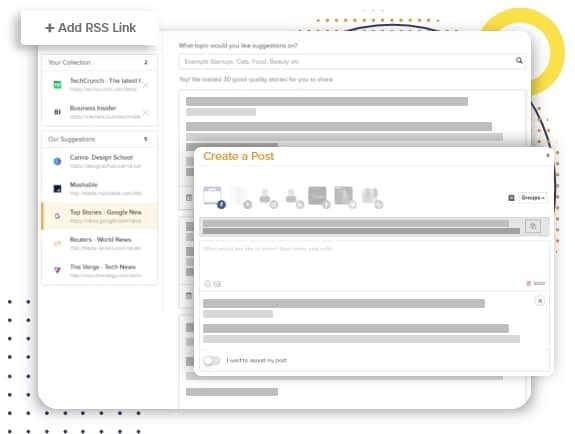Click the Business Insider BI logo icon
The image size is (575, 434).
coord(58,112)
